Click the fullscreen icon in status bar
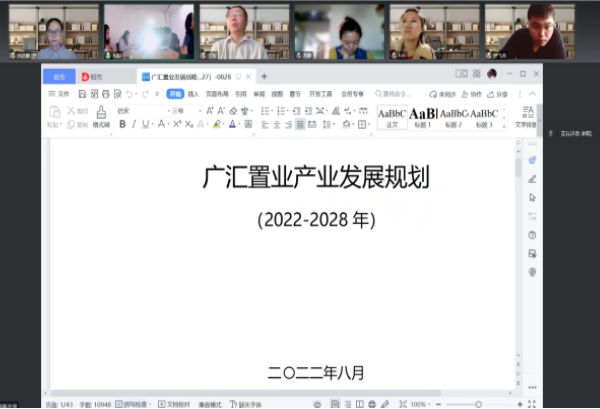600x409 pixels. 532,404
